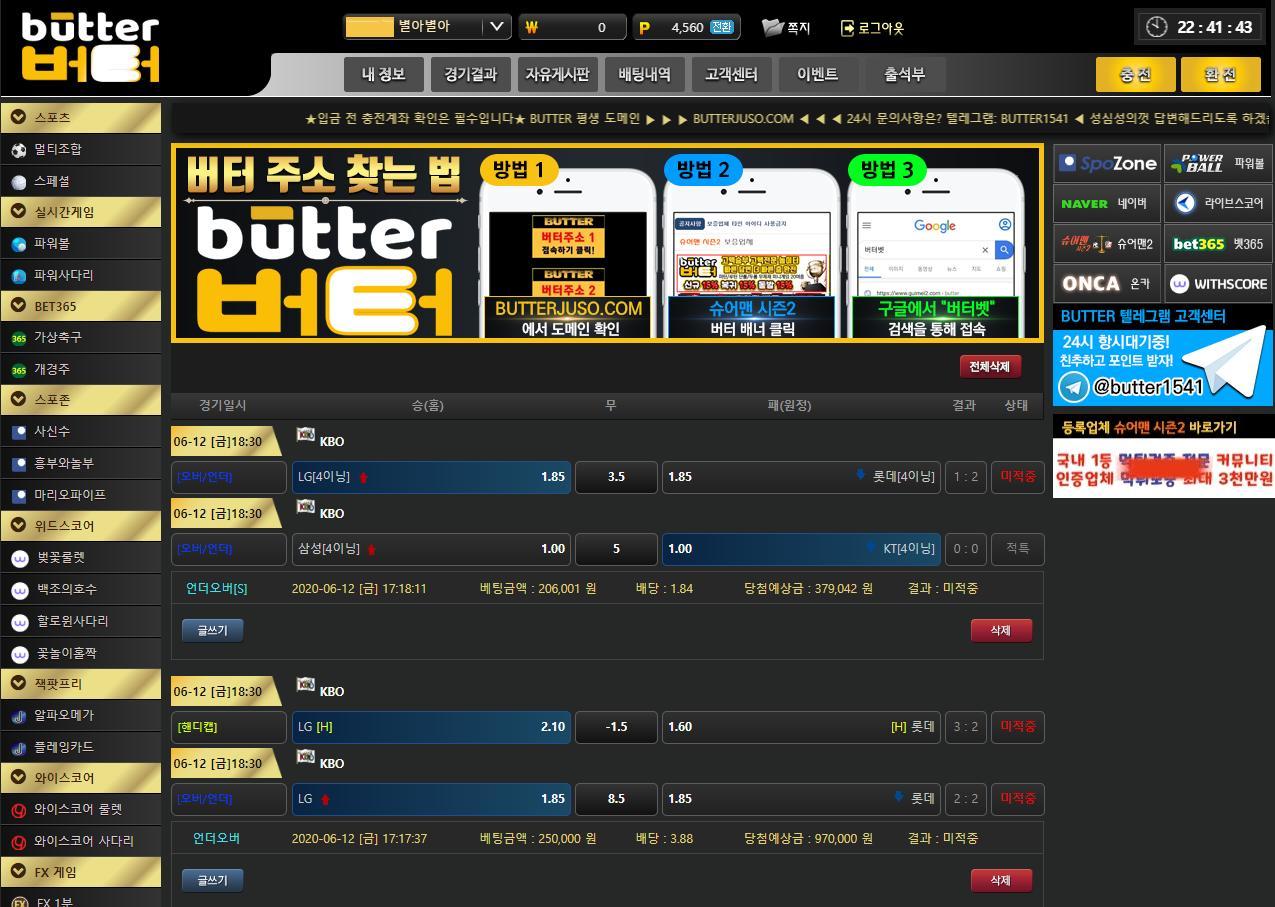1275x907 pixels.
Task: Click the first 글쓰기 write button
Action: [212, 630]
